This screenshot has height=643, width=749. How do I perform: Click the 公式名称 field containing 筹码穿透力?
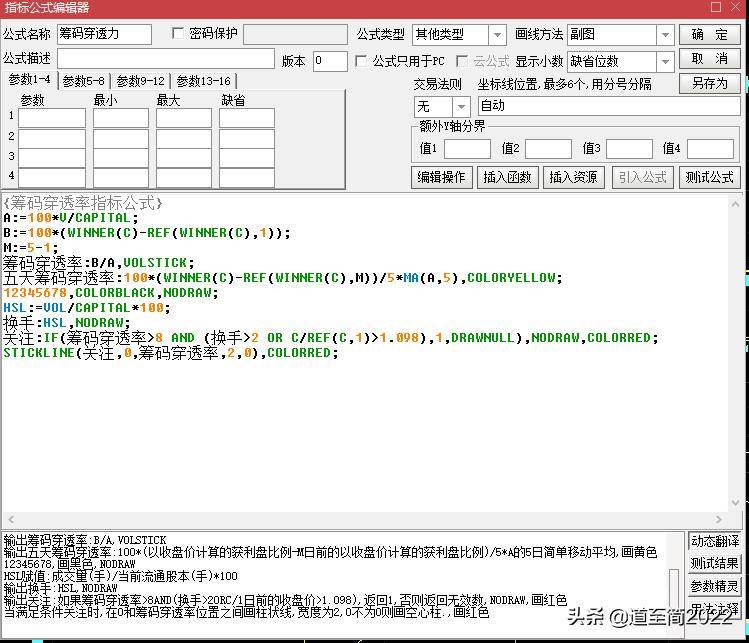click(x=105, y=34)
